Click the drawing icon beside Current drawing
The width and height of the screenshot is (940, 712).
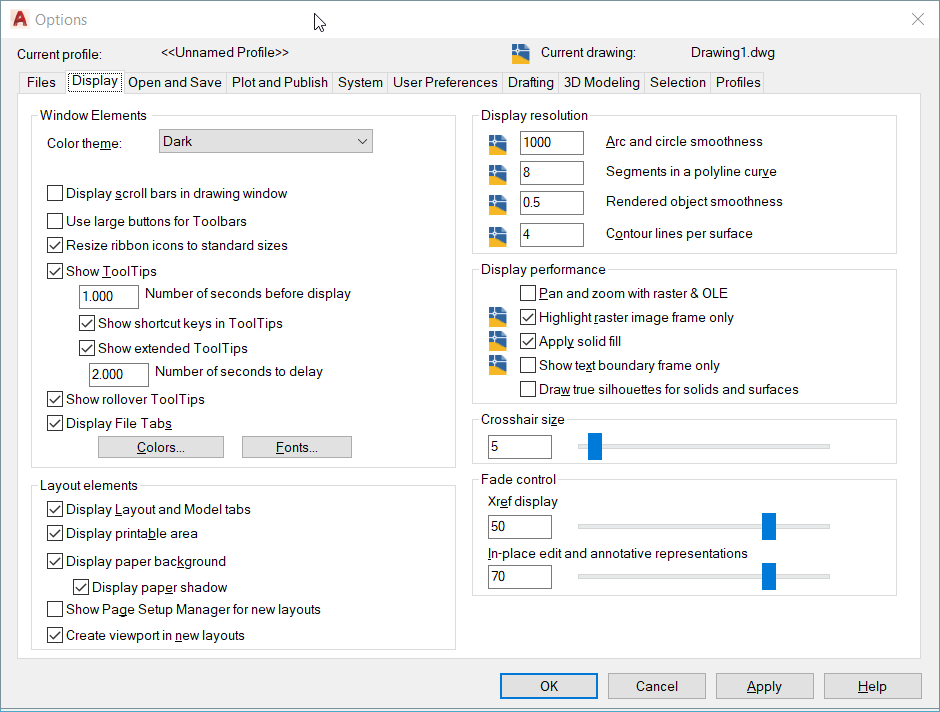pyautogui.click(x=520, y=53)
